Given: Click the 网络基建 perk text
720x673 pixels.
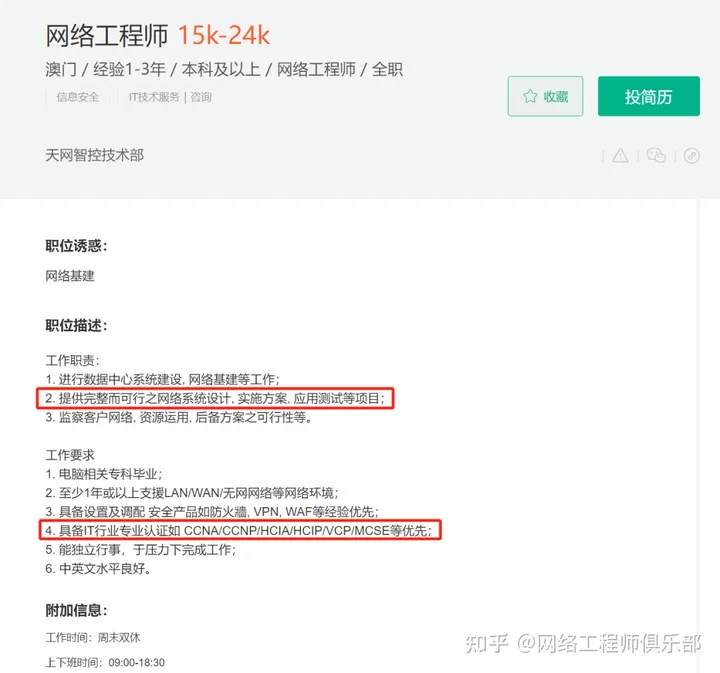Looking at the screenshot, I should click(70, 276).
